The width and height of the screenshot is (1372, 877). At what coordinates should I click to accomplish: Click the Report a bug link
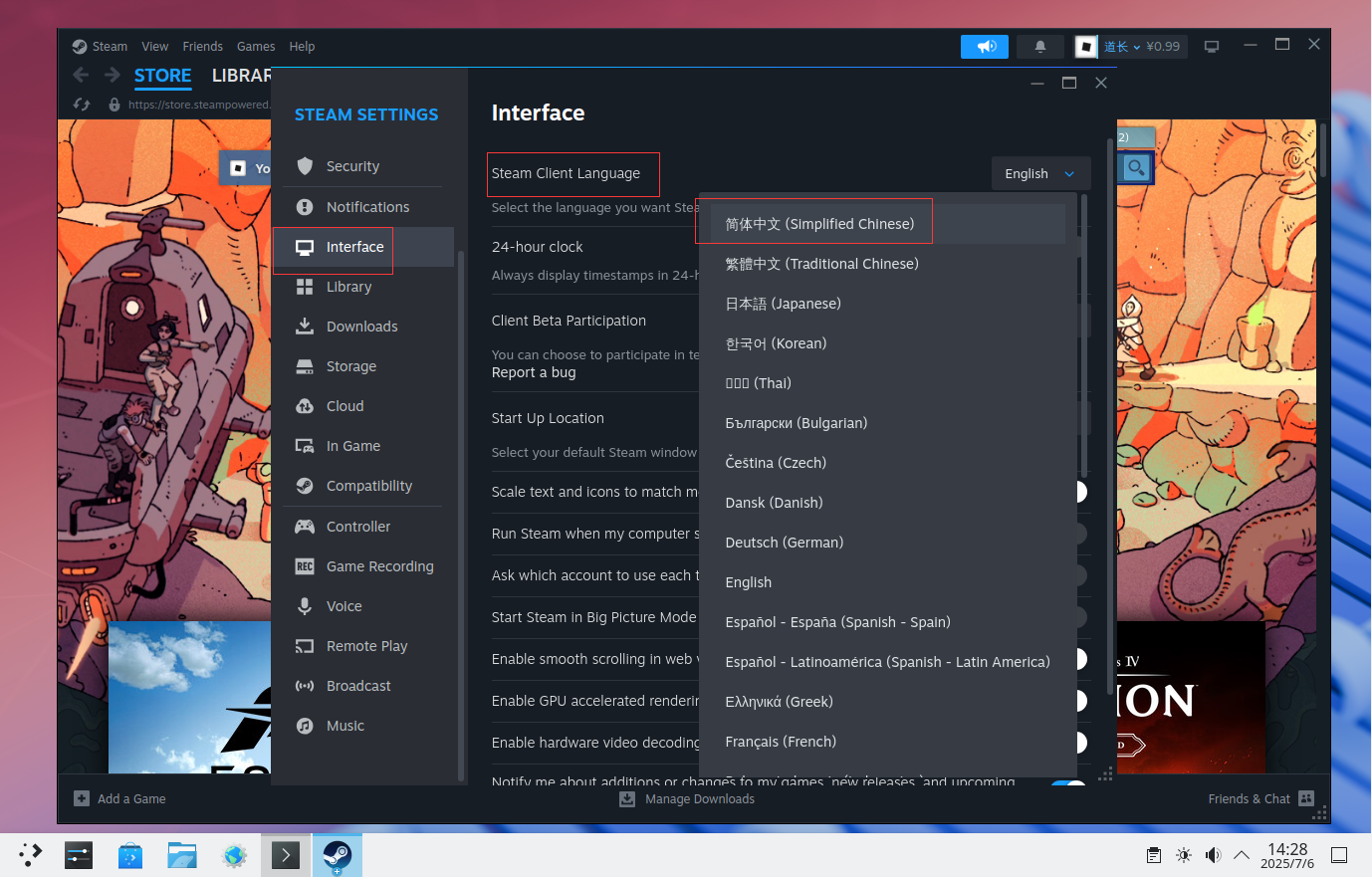(x=534, y=372)
